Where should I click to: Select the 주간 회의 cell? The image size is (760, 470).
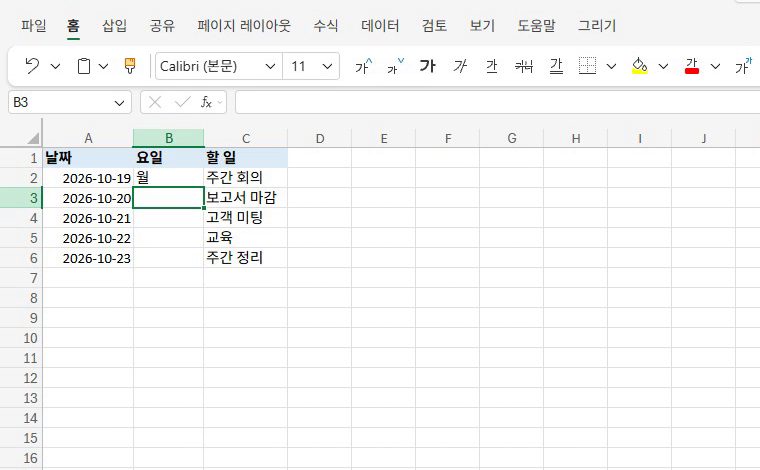coord(246,178)
